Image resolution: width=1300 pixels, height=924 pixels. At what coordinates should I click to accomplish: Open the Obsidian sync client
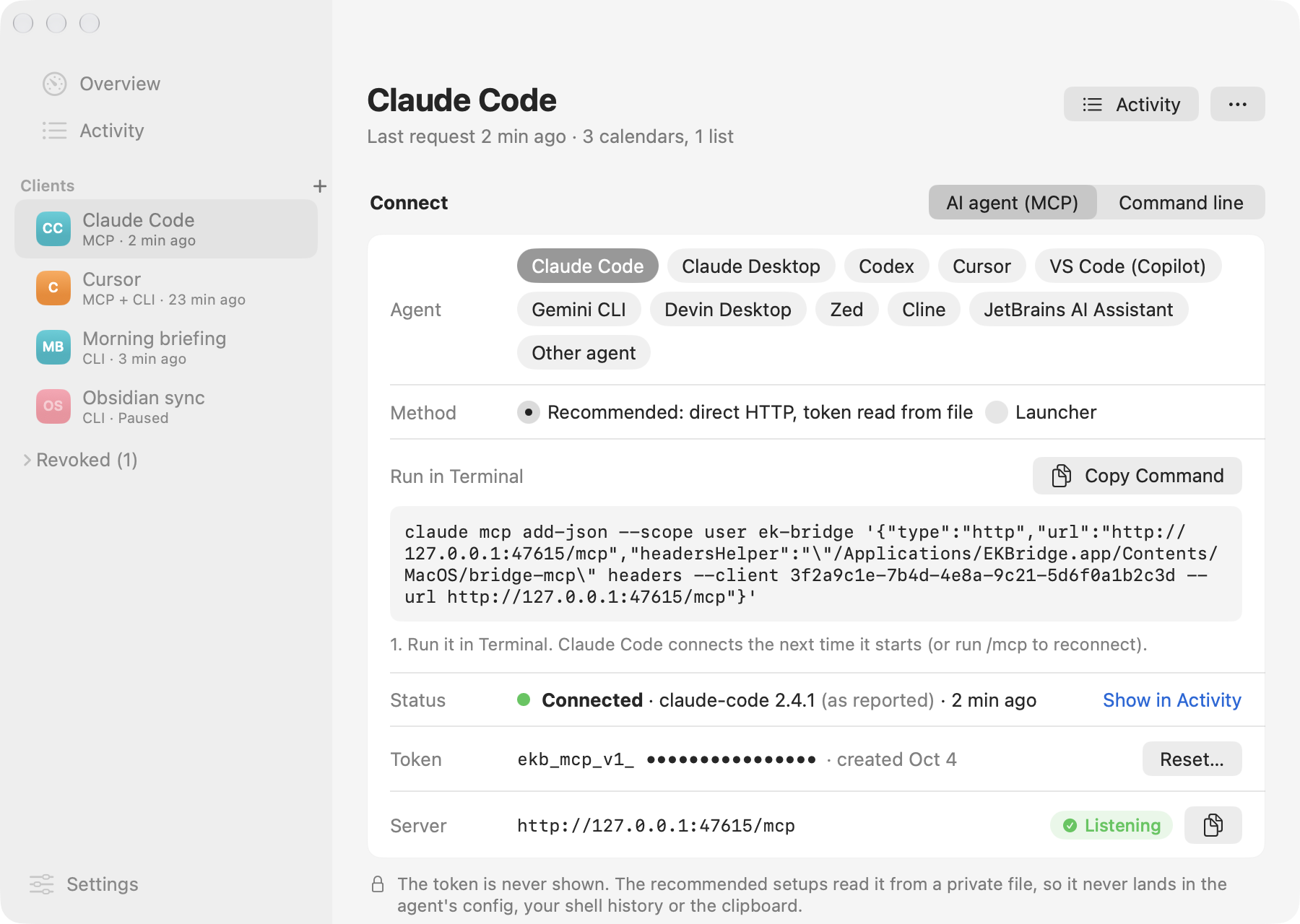coord(166,406)
